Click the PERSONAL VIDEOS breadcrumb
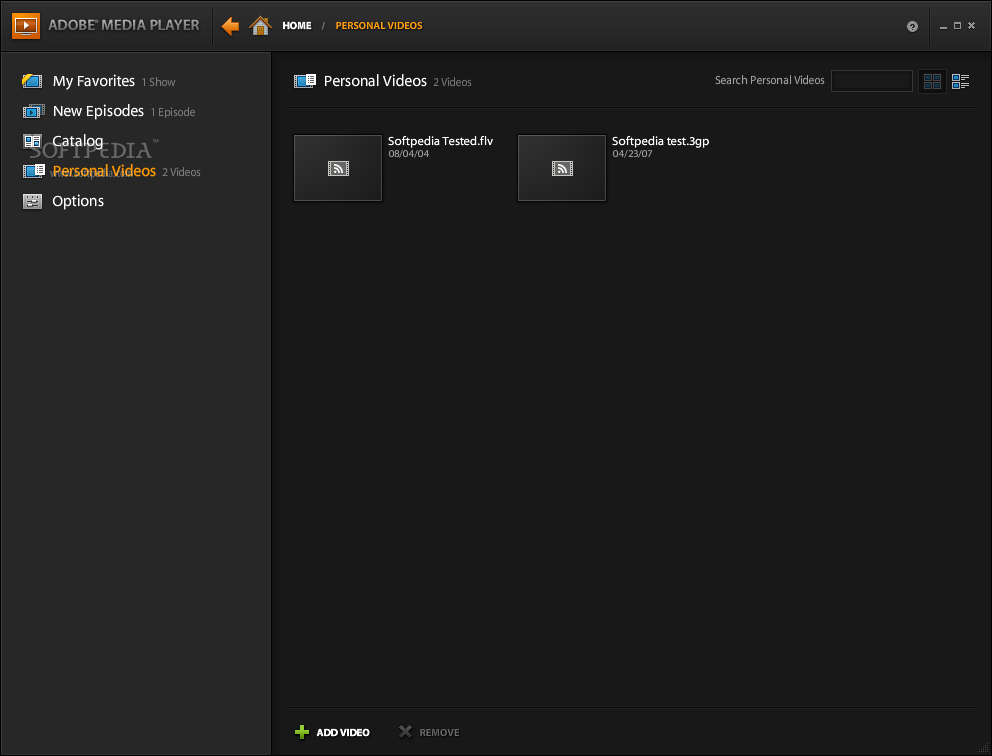Image resolution: width=992 pixels, height=756 pixels. pyautogui.click(x=379, y=25)
